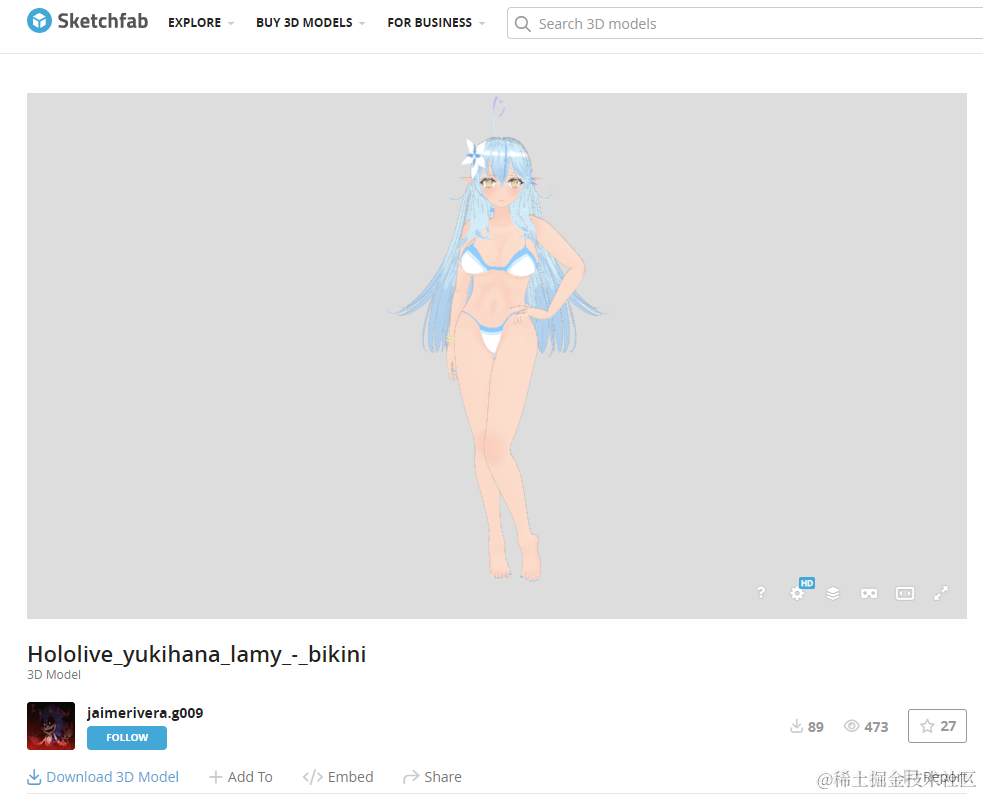Open the Explore dropdown menu
This screenshot has width=983, height=796.
click(x=201, y=23)
